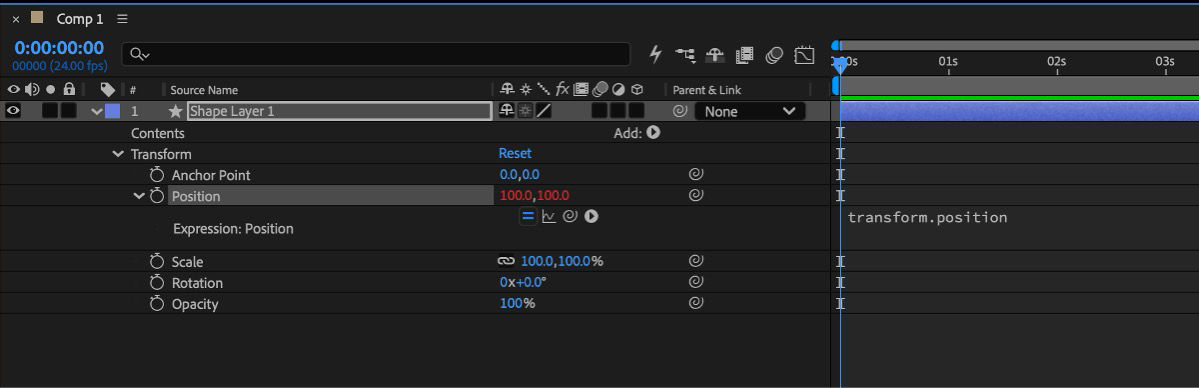Image resolution: width=1199 pixels, height=388 pixels.
Task: Toggle motion blur box on Shape Layer 1
Action: point(600,111)
